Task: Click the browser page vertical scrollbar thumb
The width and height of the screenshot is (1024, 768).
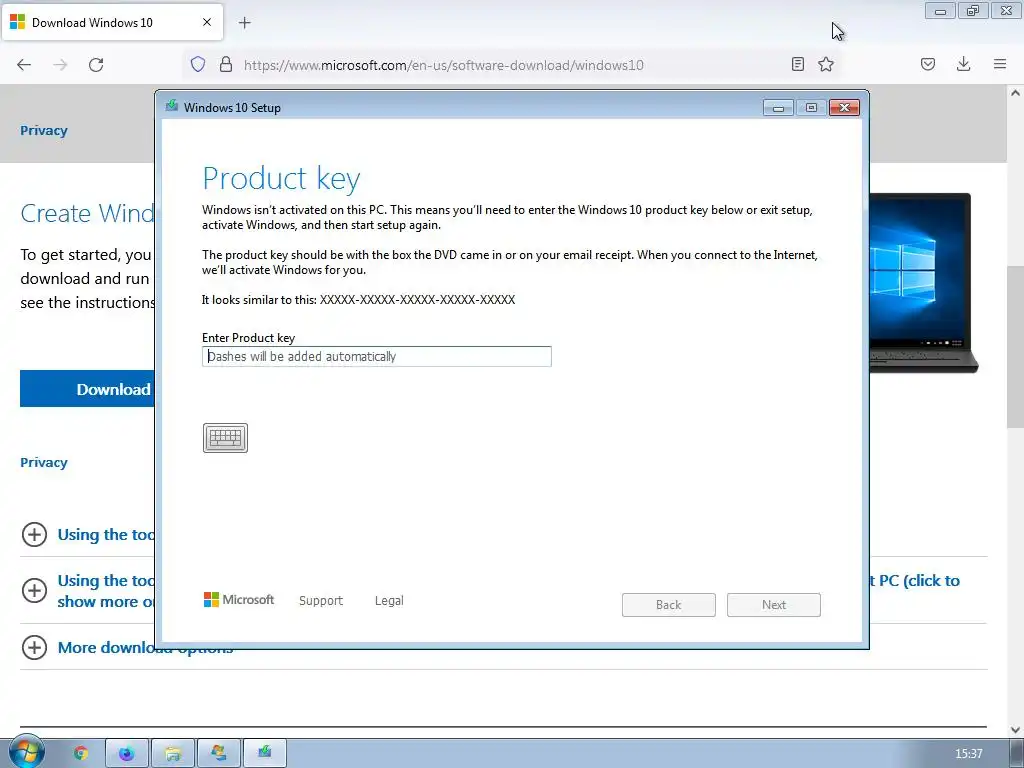Action: pyautogui.click(x=1015, y=346)
